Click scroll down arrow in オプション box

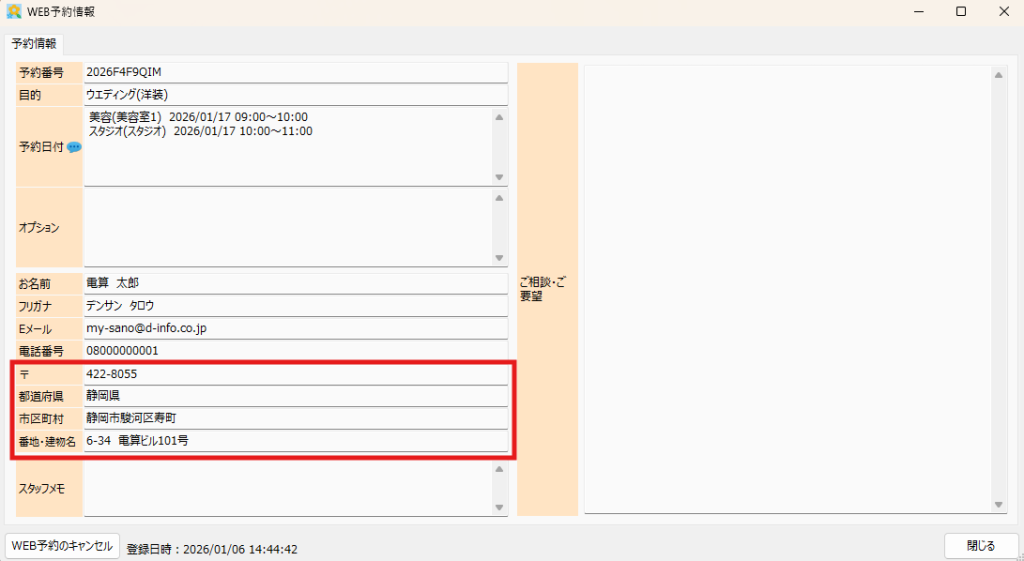pyautogui.click(x=499, y=258)
